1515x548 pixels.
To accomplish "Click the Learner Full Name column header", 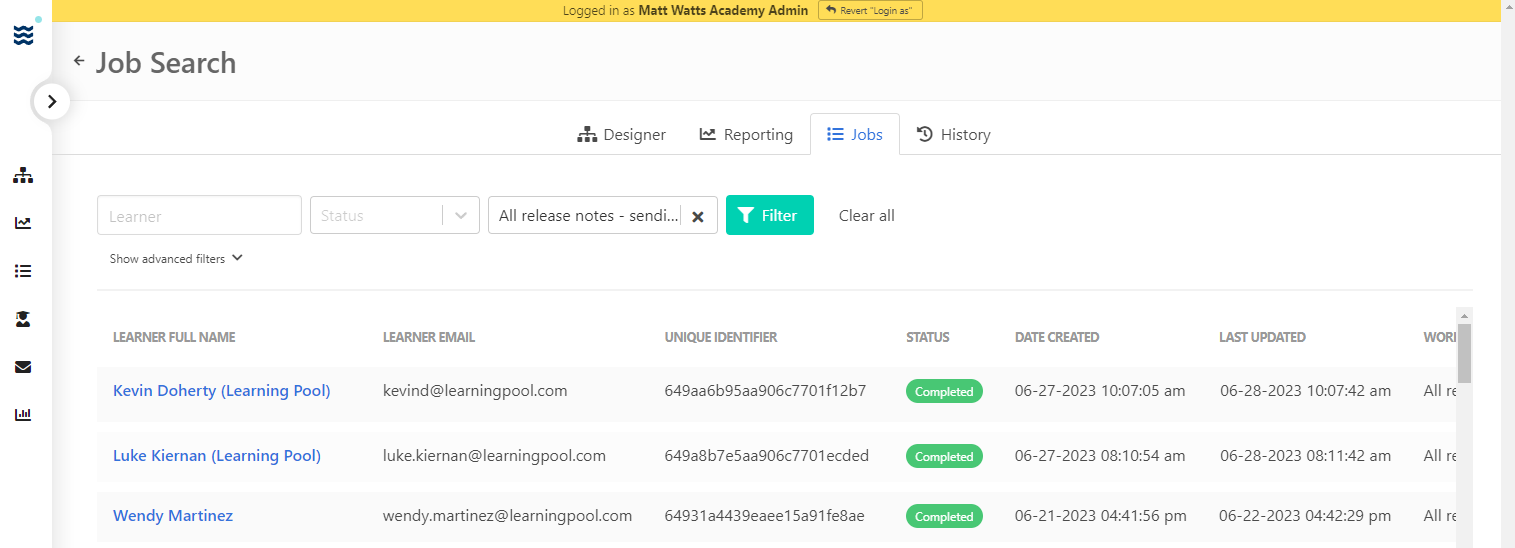I will click(174, 337).
